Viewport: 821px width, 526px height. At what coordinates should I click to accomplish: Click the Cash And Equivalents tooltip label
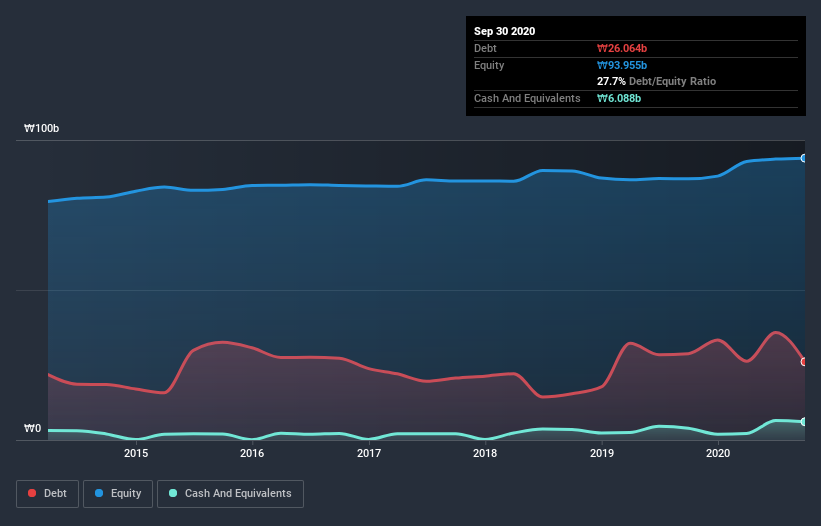pos(527,98)
